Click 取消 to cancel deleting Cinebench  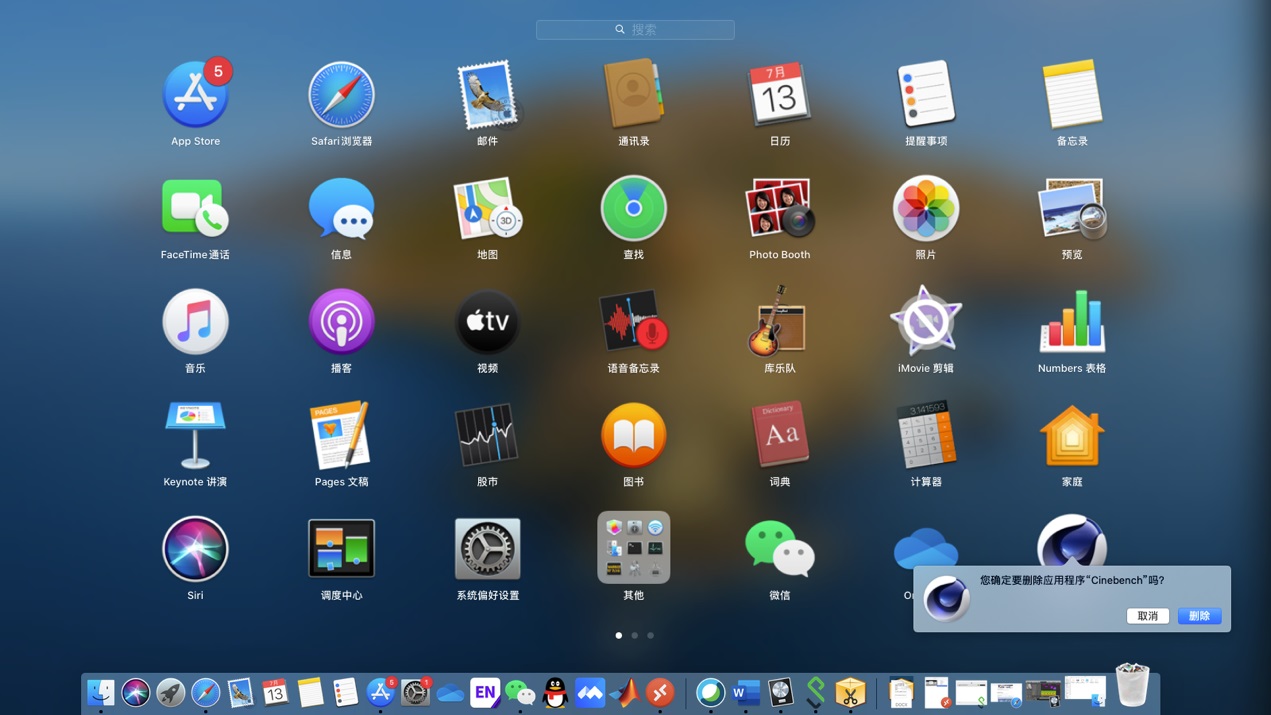[1147, 616]
